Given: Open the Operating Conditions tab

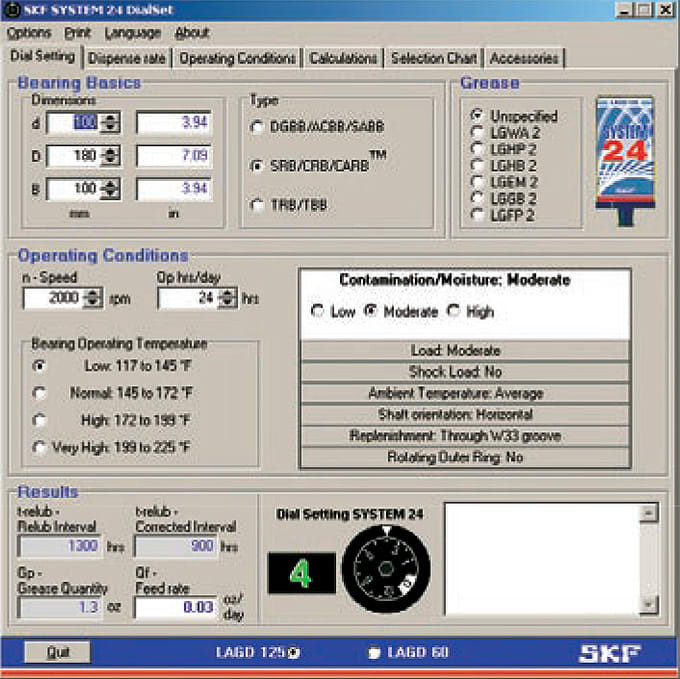Looking at the screenshot, I should pos(237,58).
